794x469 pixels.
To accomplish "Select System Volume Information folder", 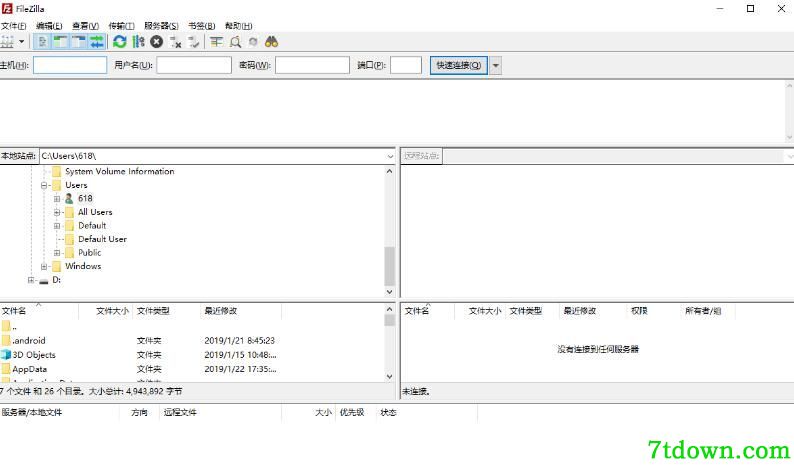I will coord(120,171).
